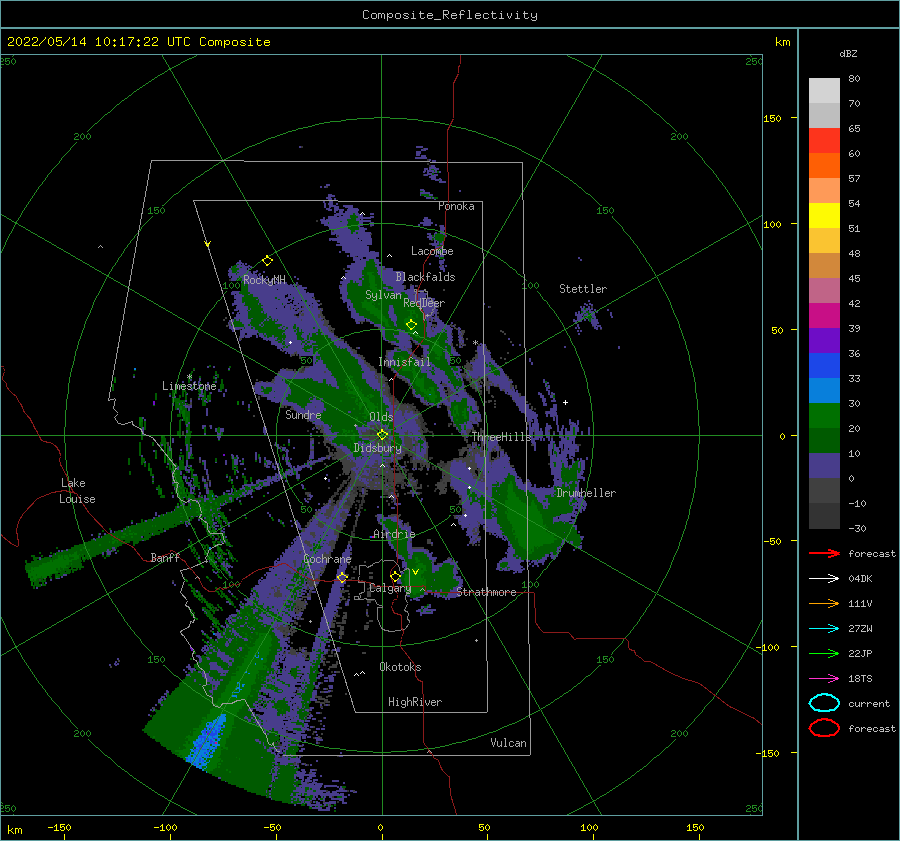Click yellow diamond marker below RedDeer label
Image resolution: width=900 pixels, height=841 pixels.
click(411, 325)
